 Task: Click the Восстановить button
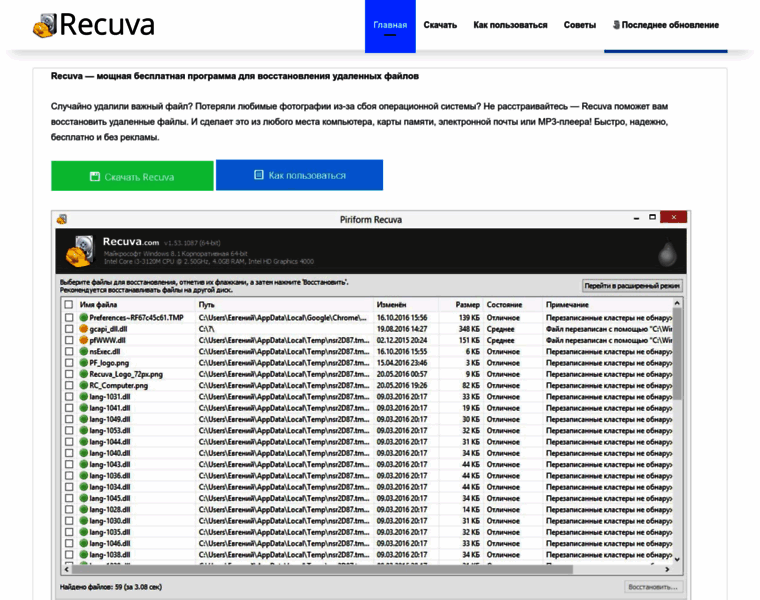[653, 587]
